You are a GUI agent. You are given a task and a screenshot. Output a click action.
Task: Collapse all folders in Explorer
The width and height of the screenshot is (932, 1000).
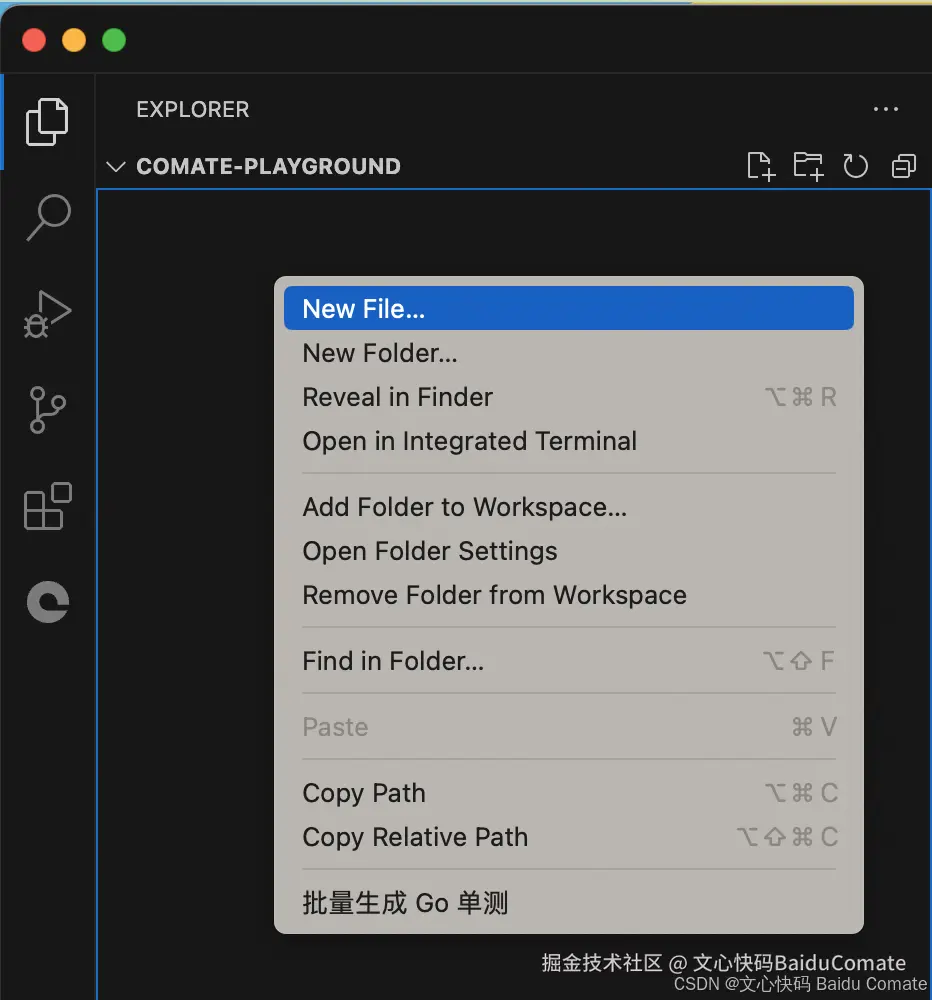coord(904,166)
